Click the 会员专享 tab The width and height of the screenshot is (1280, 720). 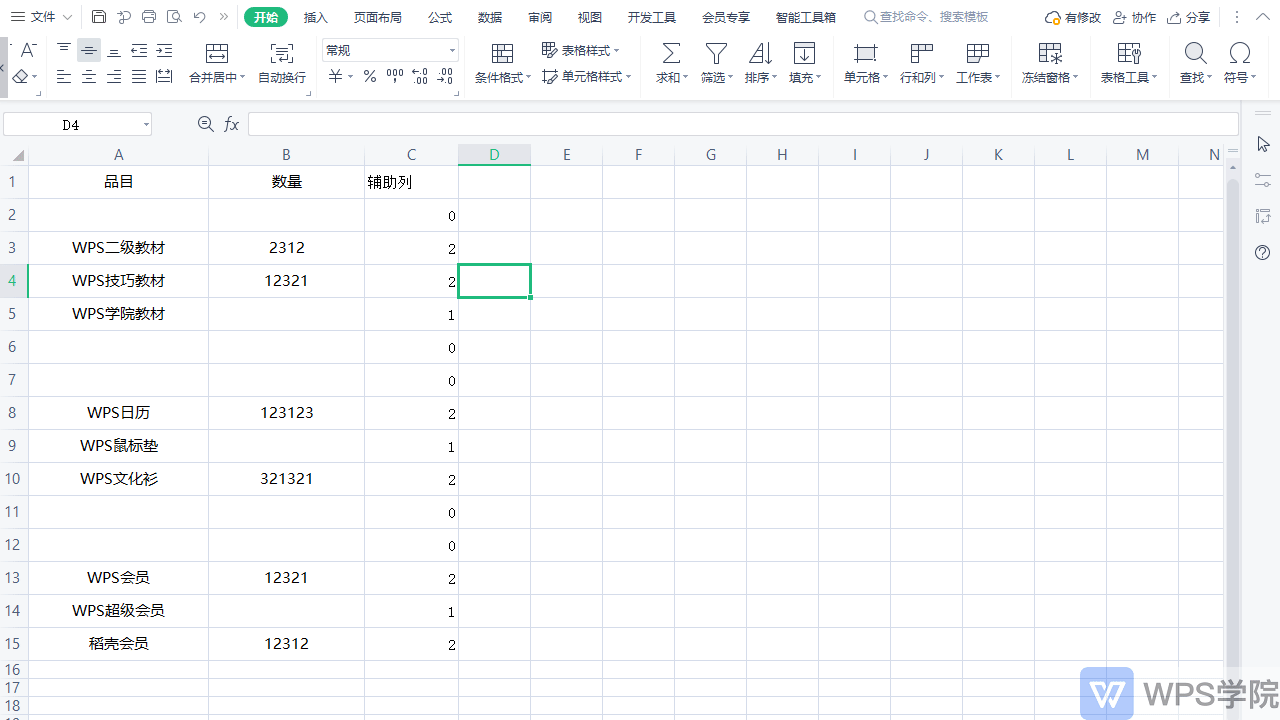[726, 17]
